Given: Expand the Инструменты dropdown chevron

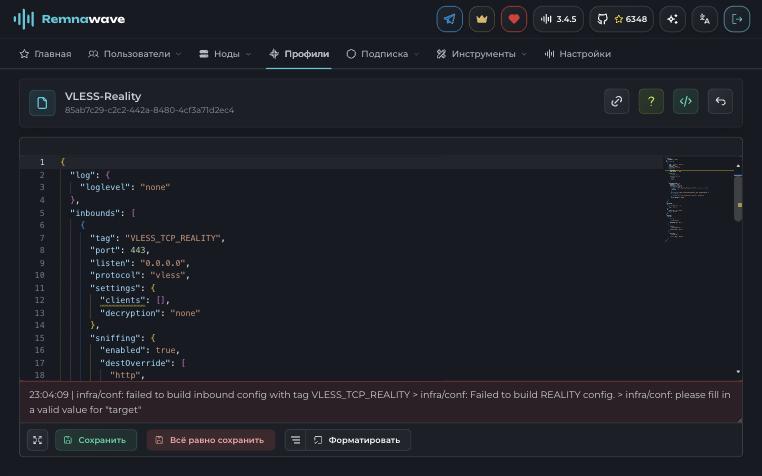Looking at the screenshot, I should coord(524,54).
